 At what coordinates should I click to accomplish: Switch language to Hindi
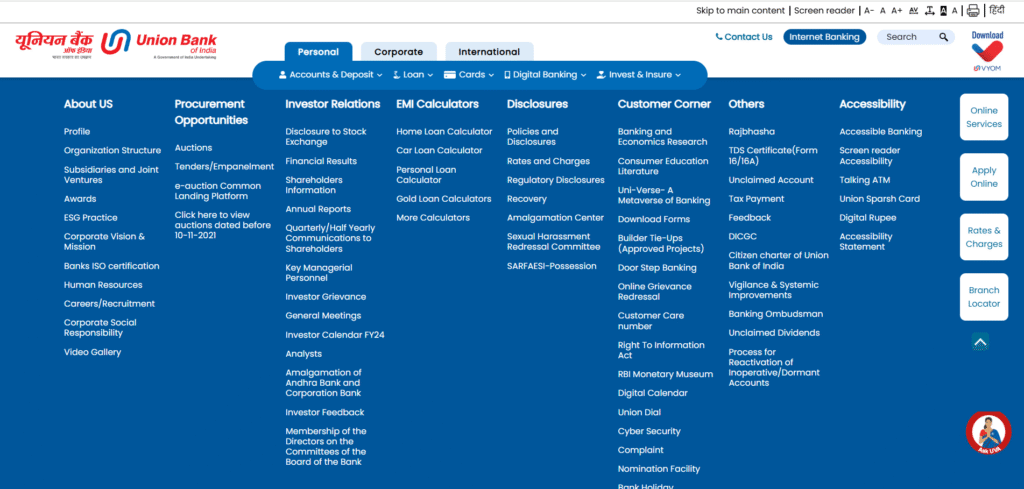996,10
